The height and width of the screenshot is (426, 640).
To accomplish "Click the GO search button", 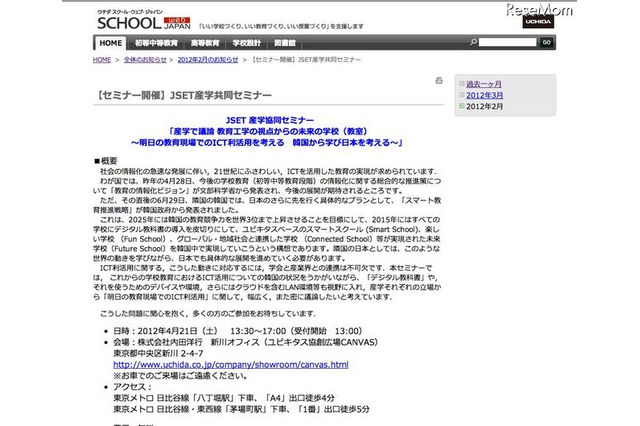I will 547,42.
